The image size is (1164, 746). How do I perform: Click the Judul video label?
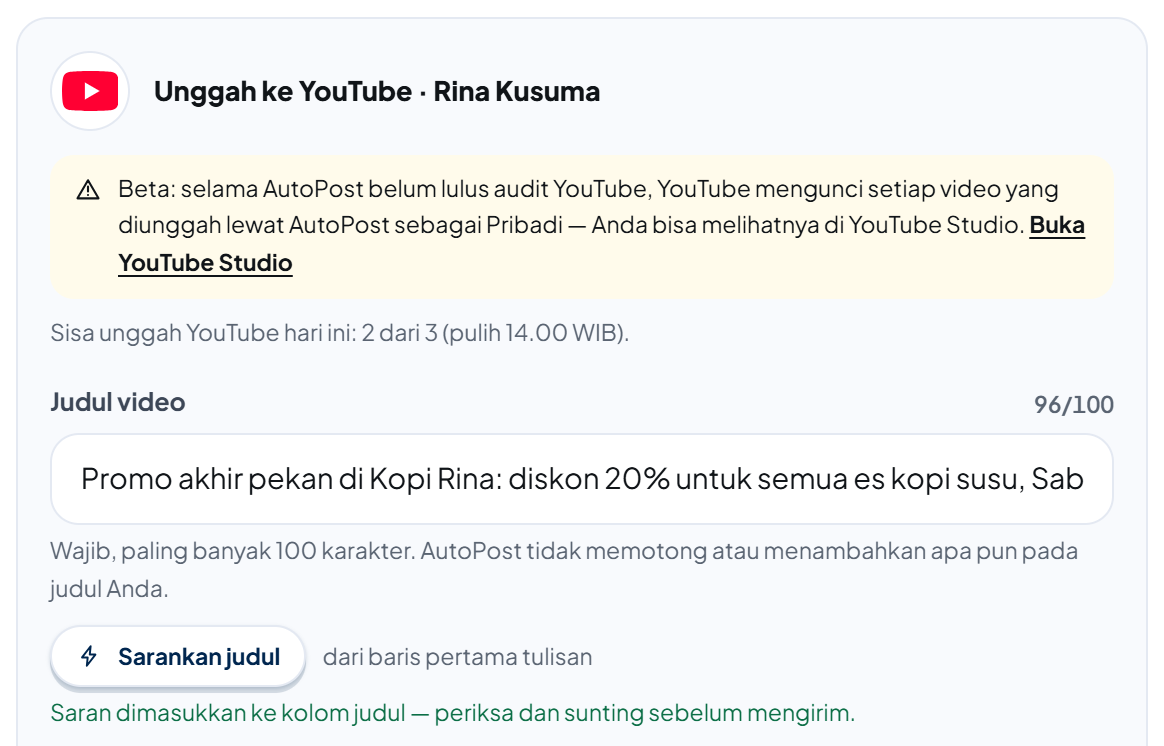point(118,402)
